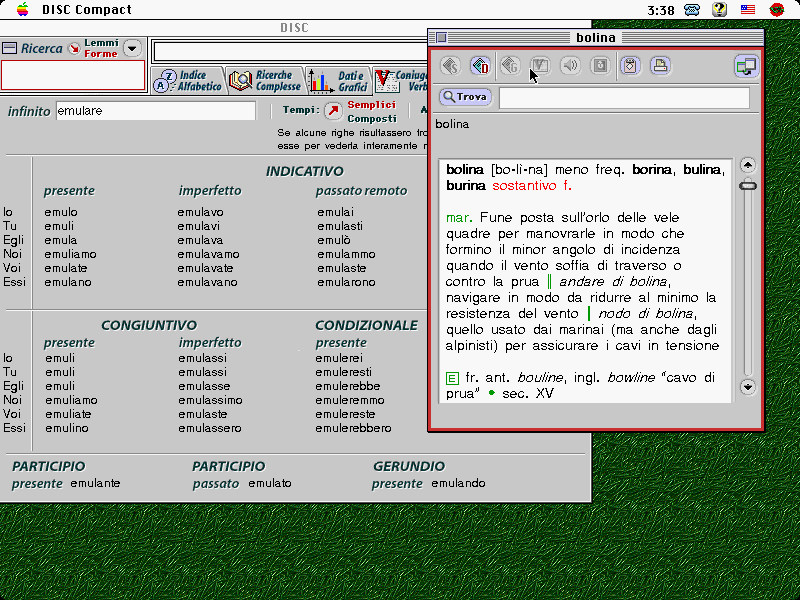Click the italic phrase 'andare di bolina'
This screenshot has width=800, height=600.
613,282
